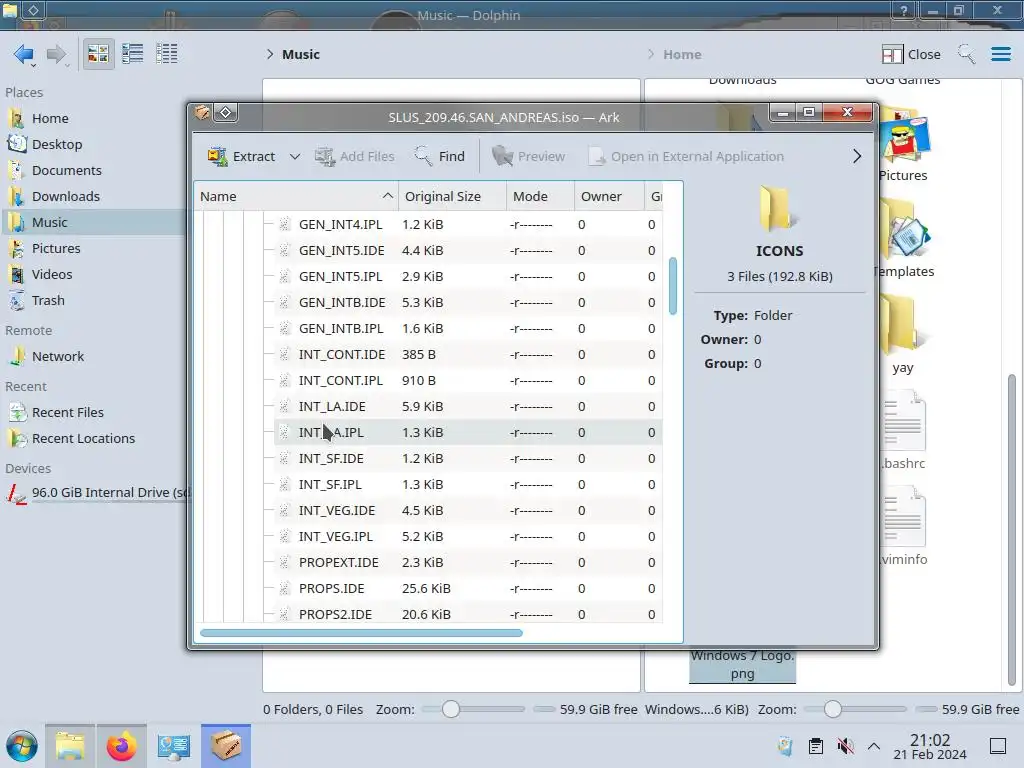Select the INT_SF.IDE file row
This screenshot has width=1024, height=768.
[468, 458]
